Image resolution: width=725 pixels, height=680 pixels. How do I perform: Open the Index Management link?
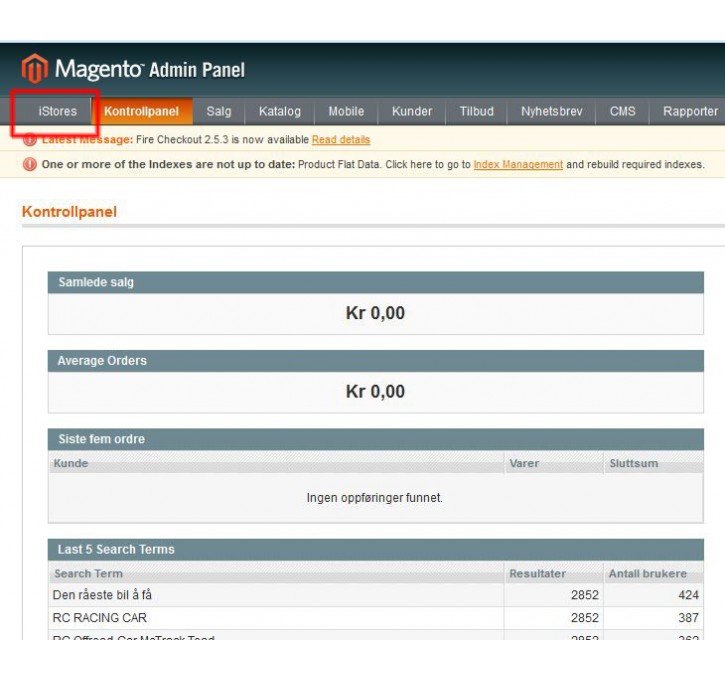click(x=518, y=165)
